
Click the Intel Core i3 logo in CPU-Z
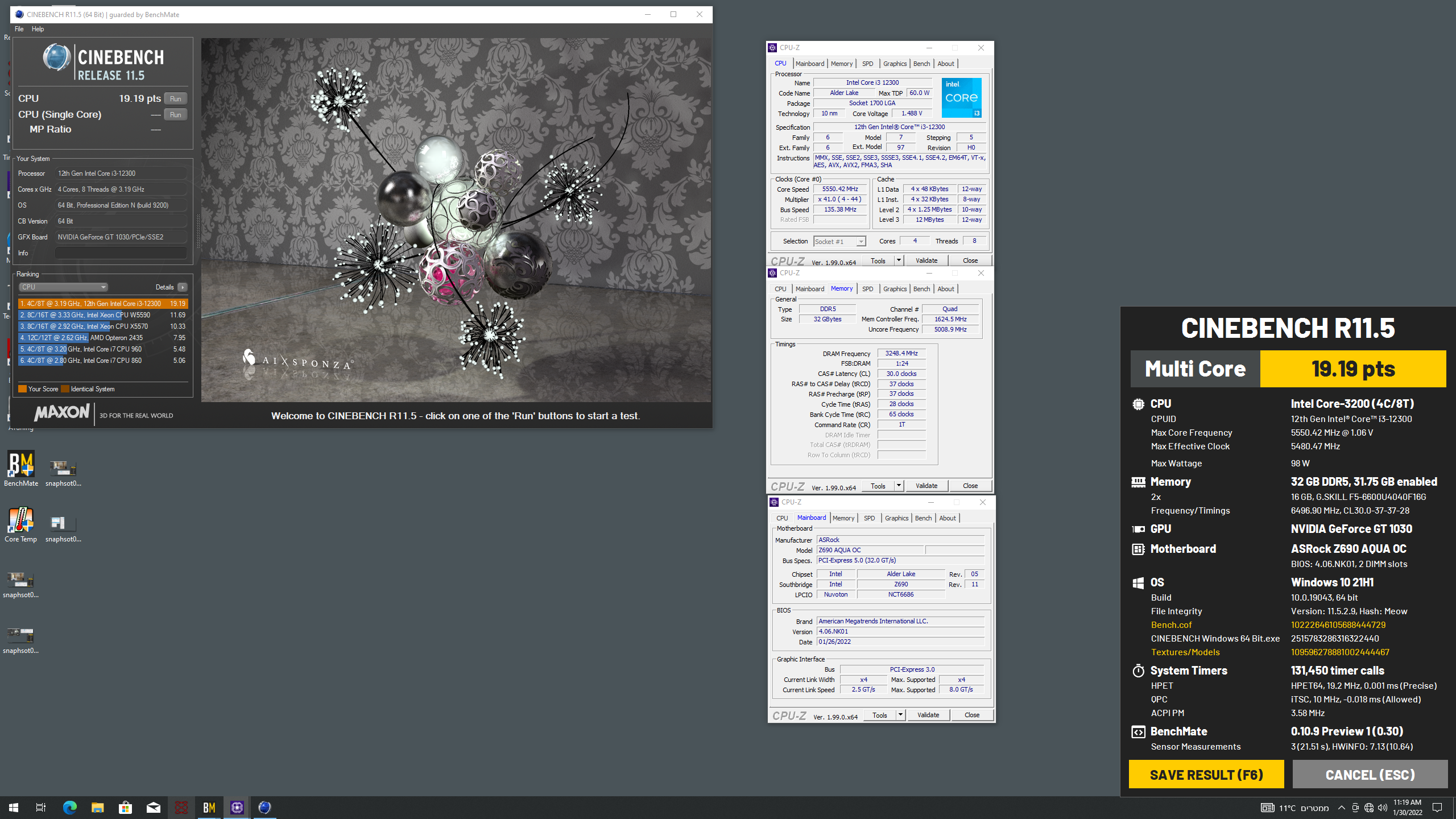click(x=961, y=98)
